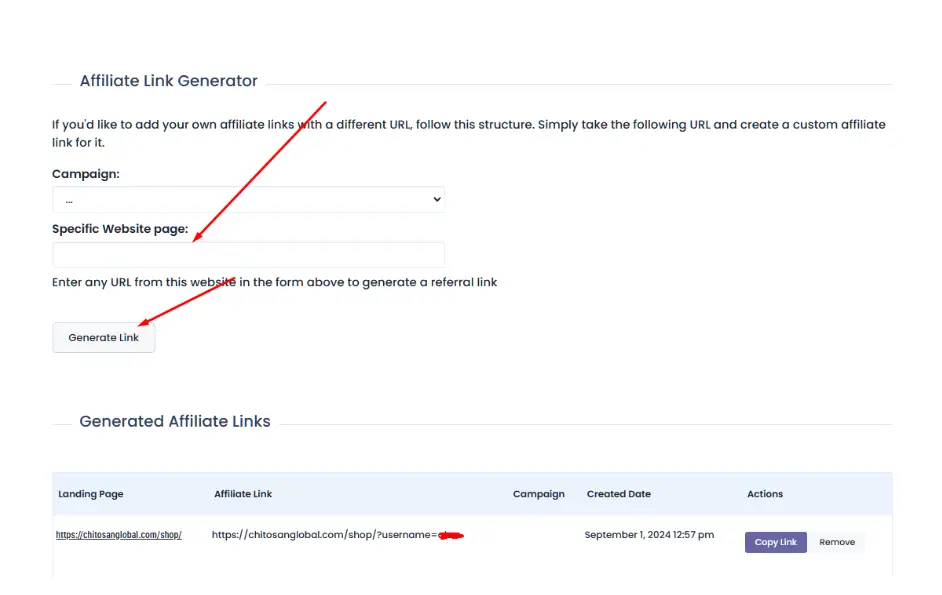Image resolution: width=942 pixels, height=595 pixels.
Task: Click the Campaign dropdown chevron arrow
Action: click(436, 200)
